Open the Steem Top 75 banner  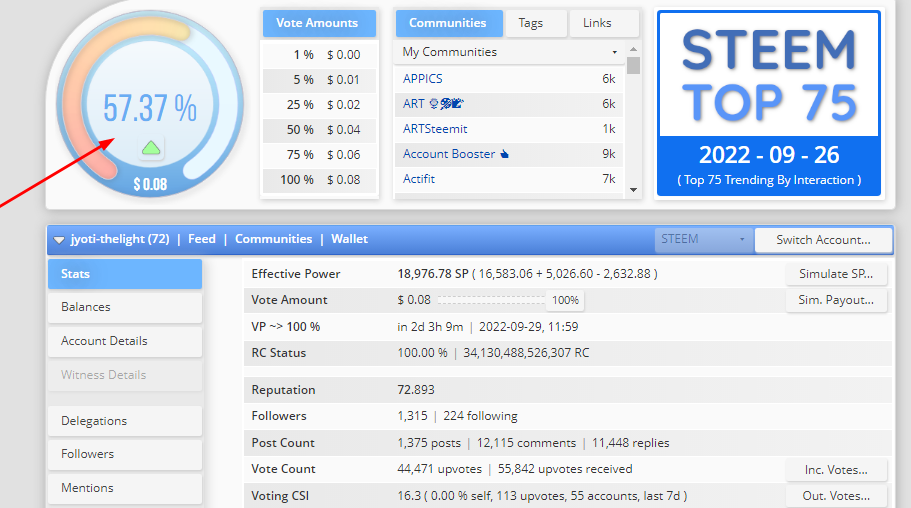click(769, 103)
